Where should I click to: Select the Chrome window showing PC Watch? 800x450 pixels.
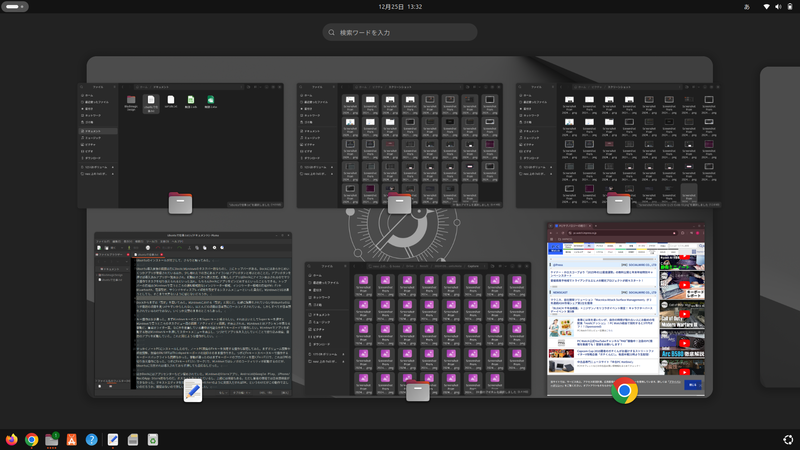point(626,309)
